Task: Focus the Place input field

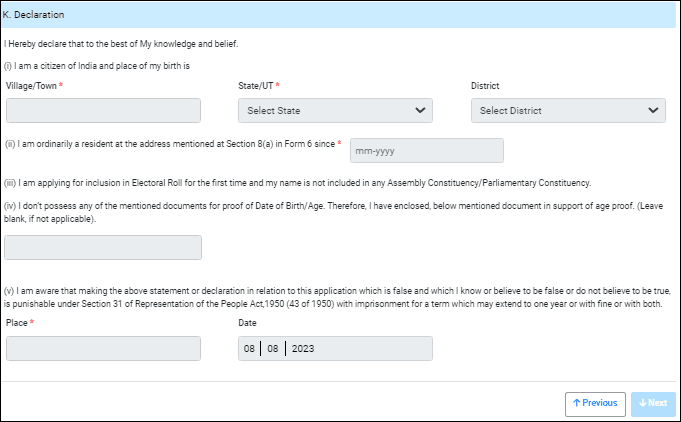Action: pyautogui.click(x=103, y=348)
